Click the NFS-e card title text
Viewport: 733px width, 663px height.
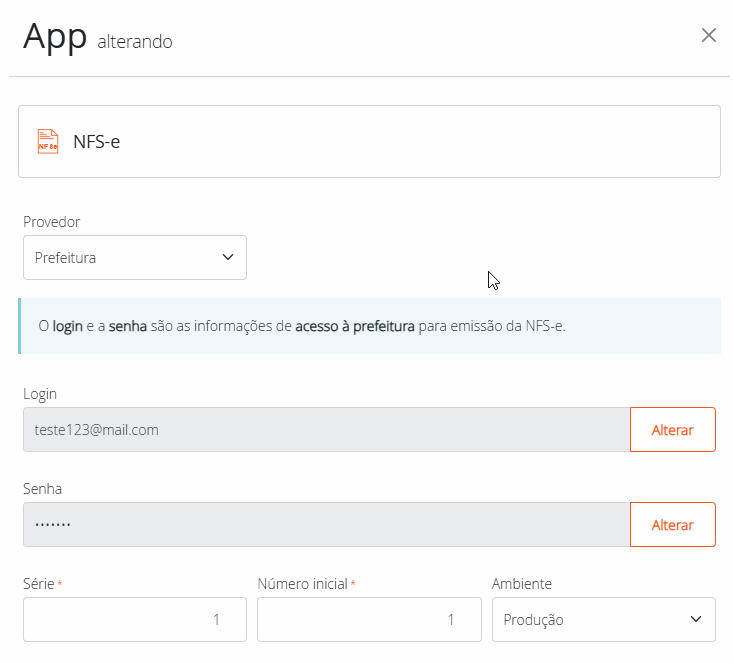coord(97,142)
